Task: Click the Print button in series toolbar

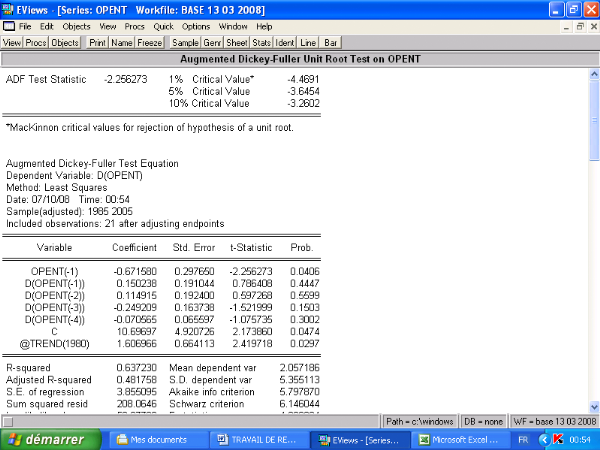Action: pos(97,44)
